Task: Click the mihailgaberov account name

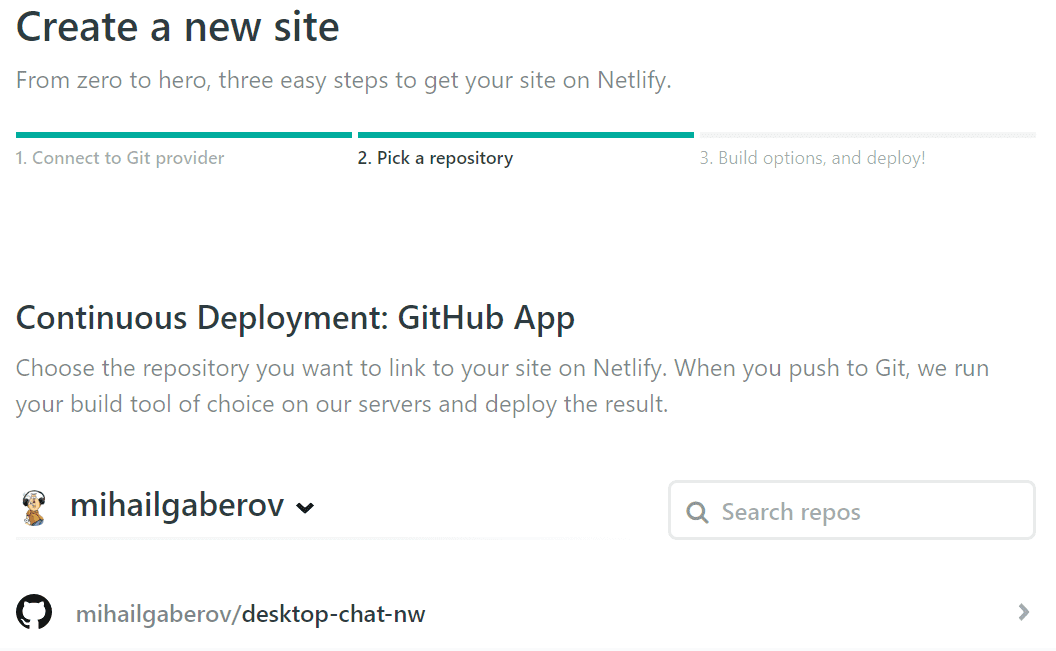Action: coord(177,506)
